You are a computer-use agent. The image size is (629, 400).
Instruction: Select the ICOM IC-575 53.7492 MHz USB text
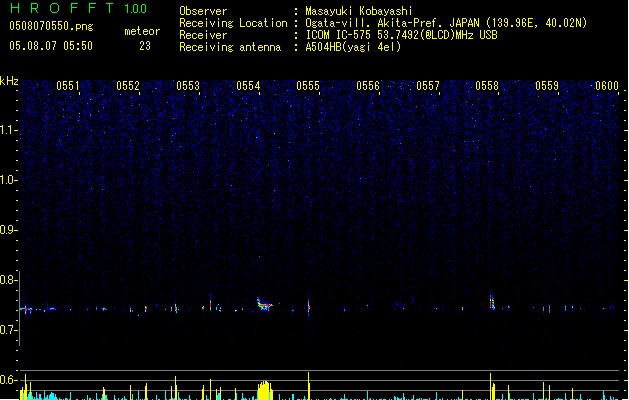coord(402,35)
